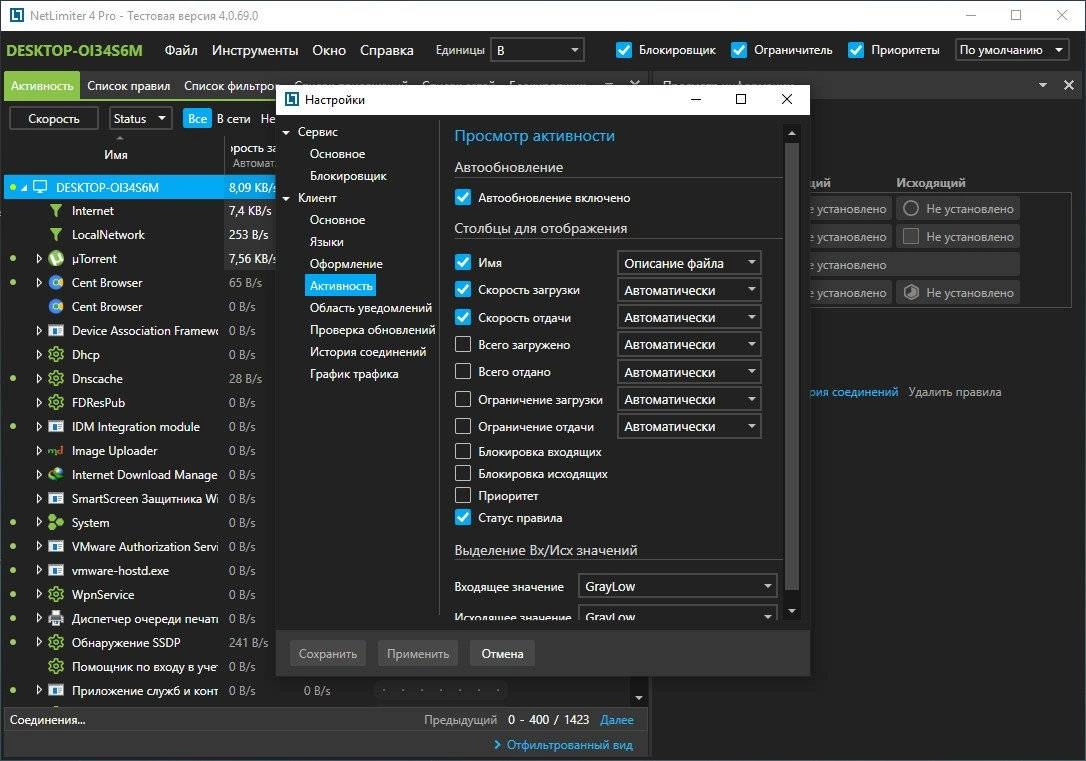The height and width of the screenshot is (761, 1086).
Task: Click the FDResPub service gear icon
Action: click(x=56, y=402)
